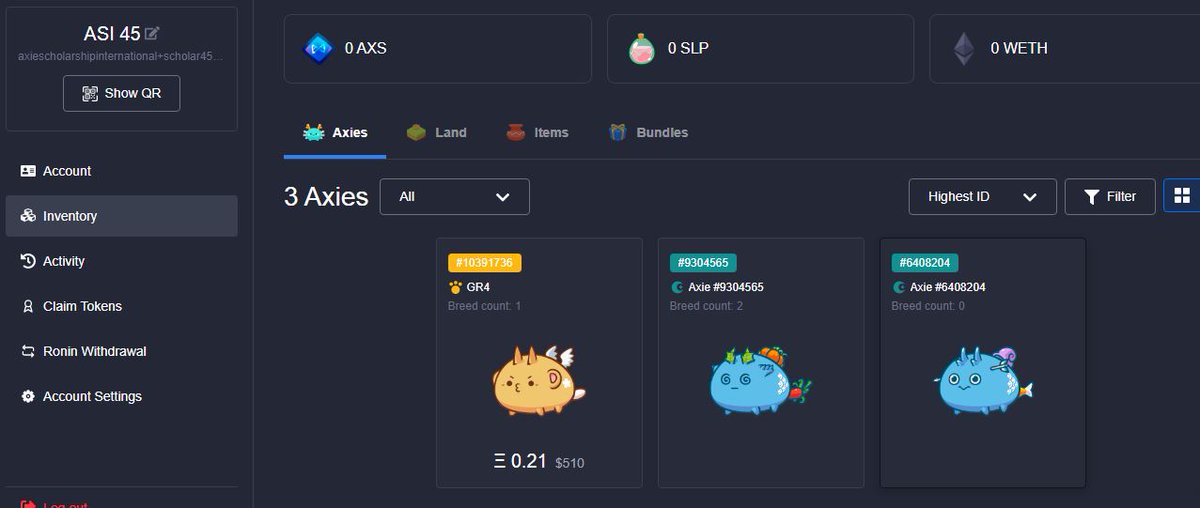Click the 0 WETH balance text

[1019, 48]
